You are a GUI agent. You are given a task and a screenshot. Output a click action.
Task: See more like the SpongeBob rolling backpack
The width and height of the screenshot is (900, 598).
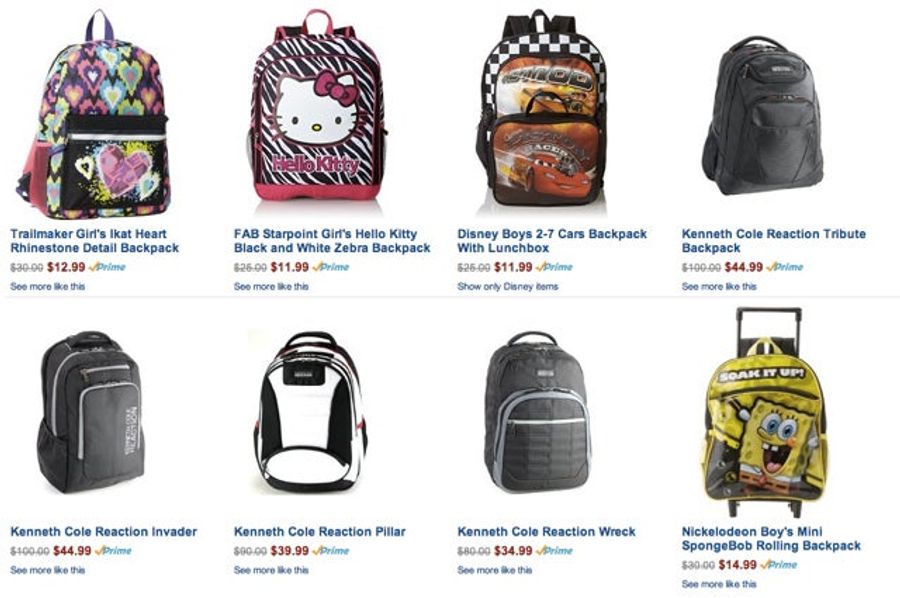tap(719, 584)
